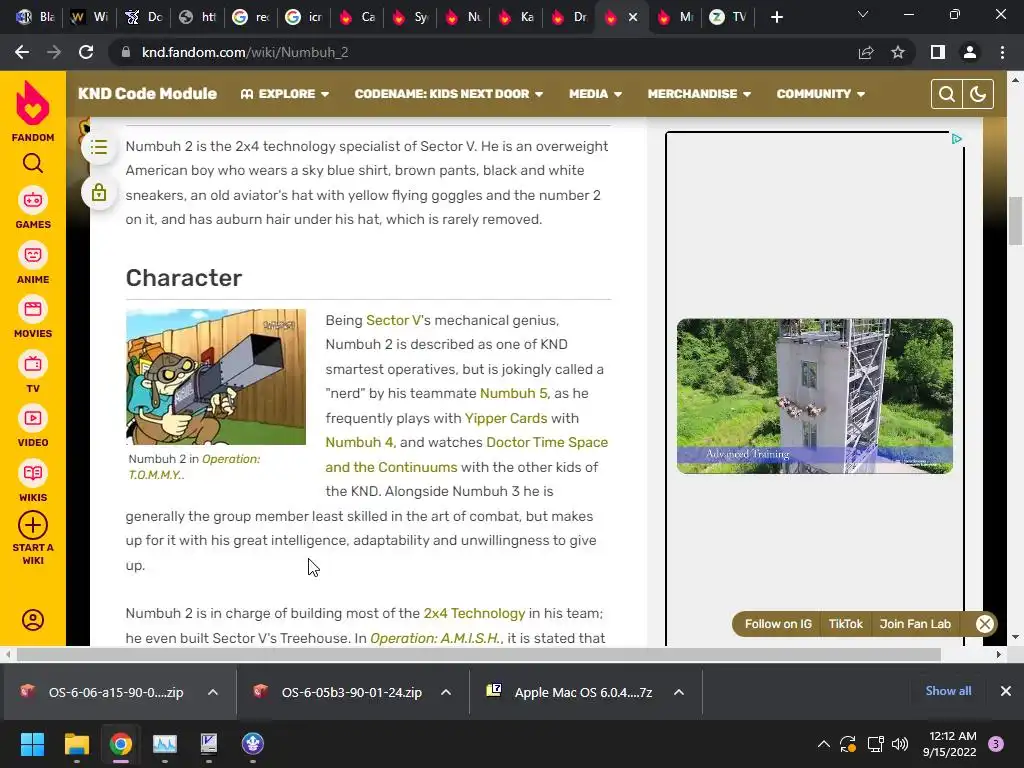Switch to the Ka browser tab

click(517, 17)
